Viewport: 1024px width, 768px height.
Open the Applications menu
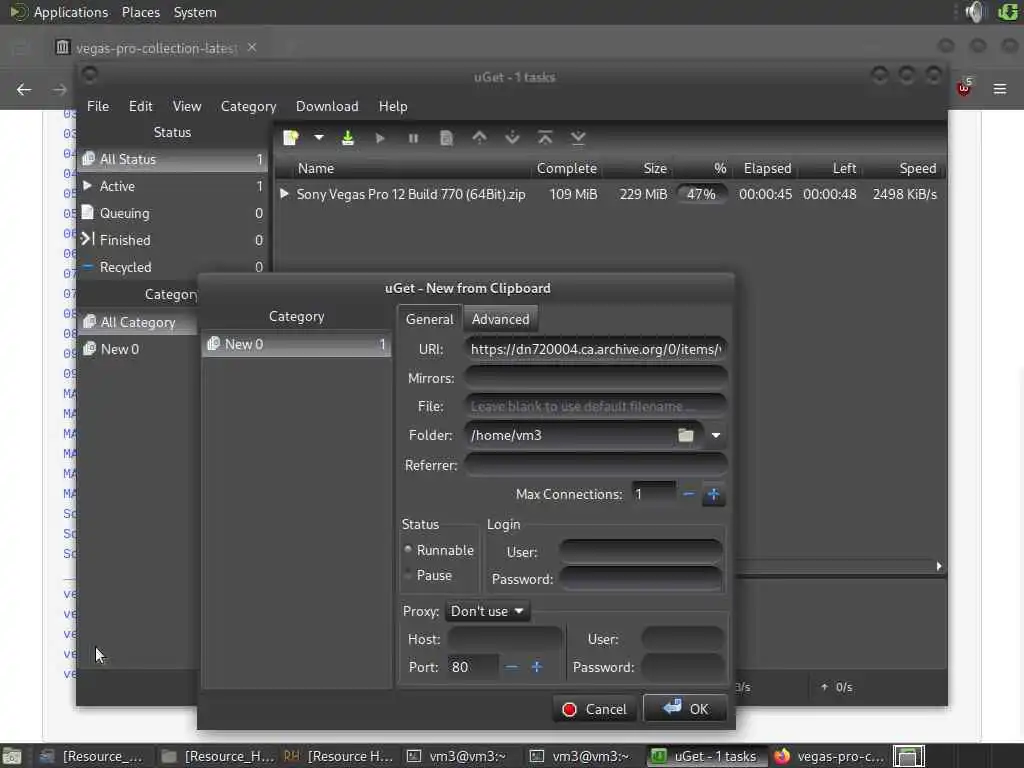(x=71, y=12)
